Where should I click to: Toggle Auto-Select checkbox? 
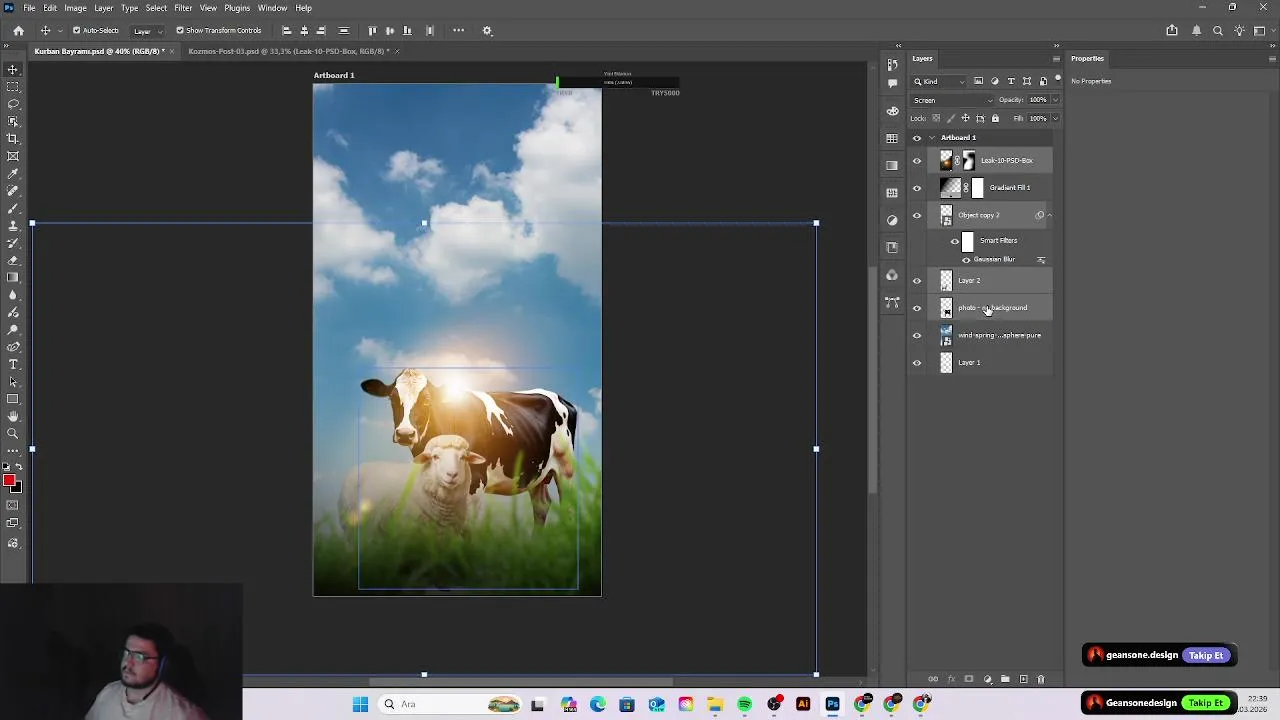point(76,30)
